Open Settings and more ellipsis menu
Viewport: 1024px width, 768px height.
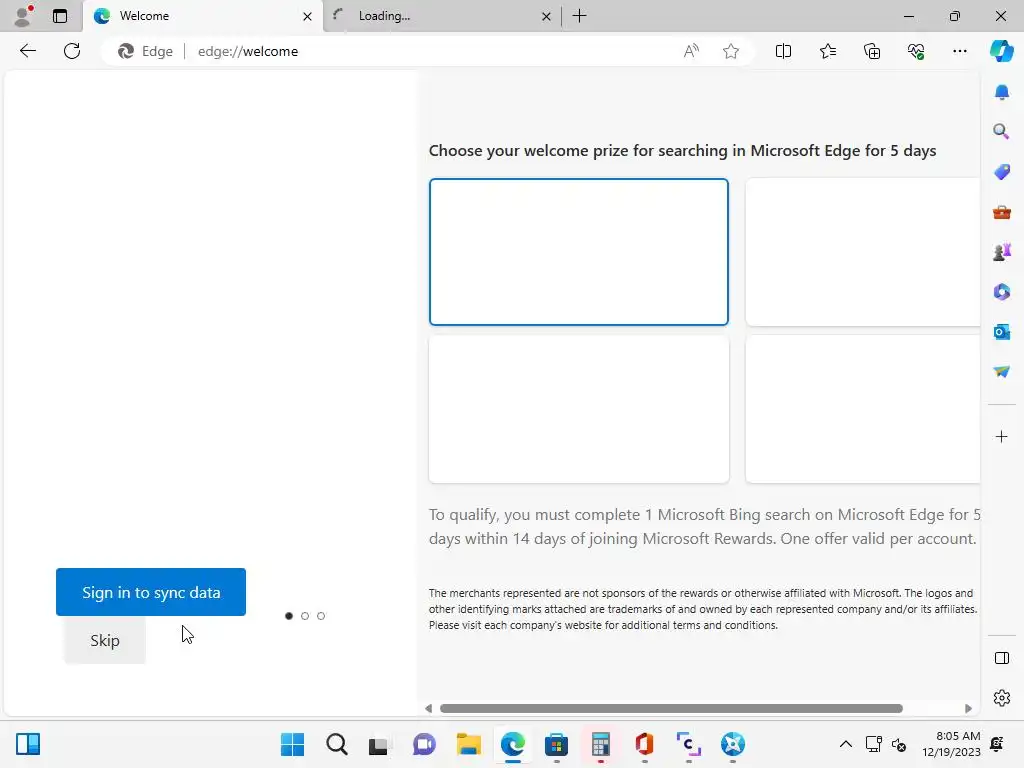point(959,51)
